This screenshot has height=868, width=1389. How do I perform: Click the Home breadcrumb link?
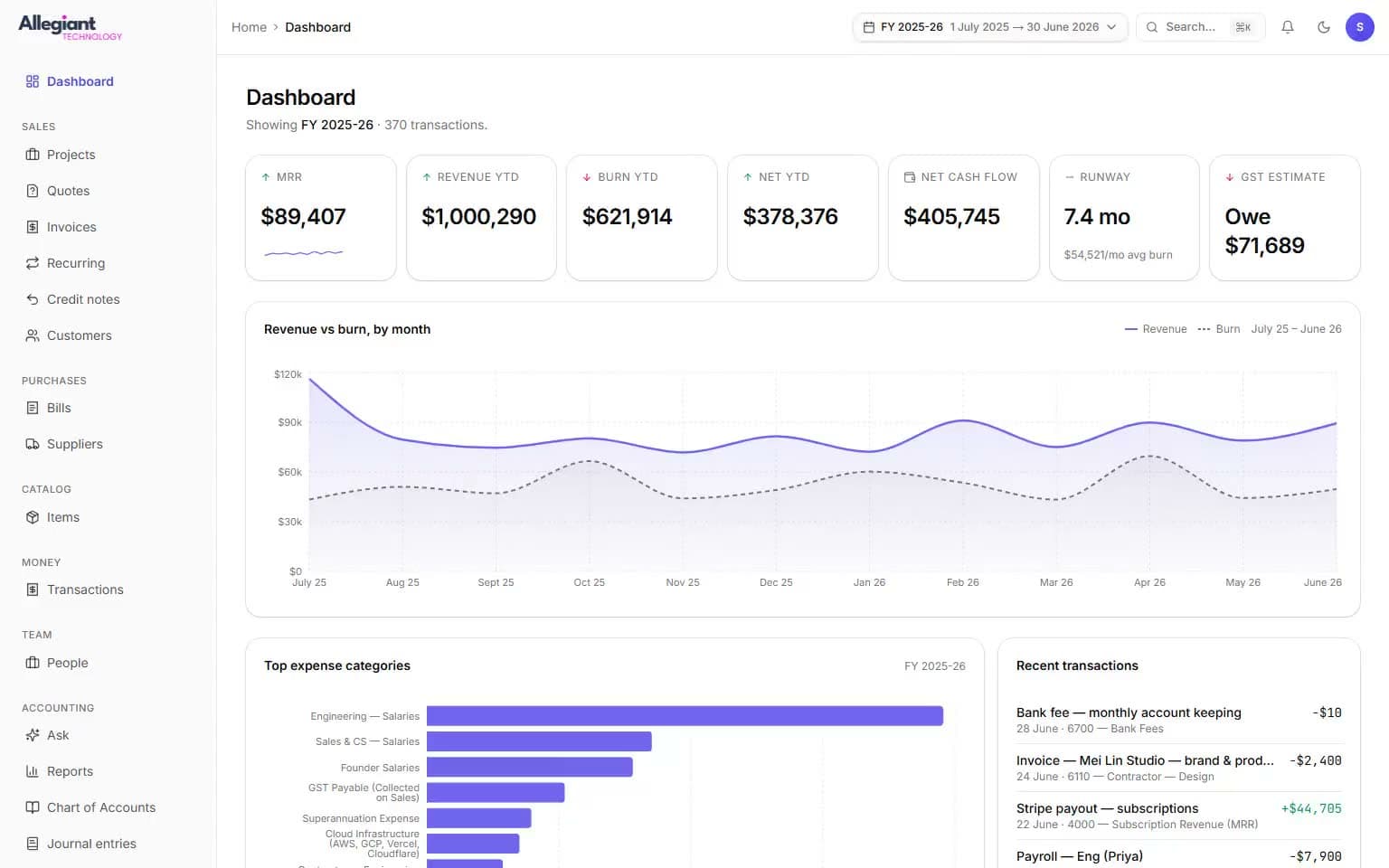click(x=249, y=27)
